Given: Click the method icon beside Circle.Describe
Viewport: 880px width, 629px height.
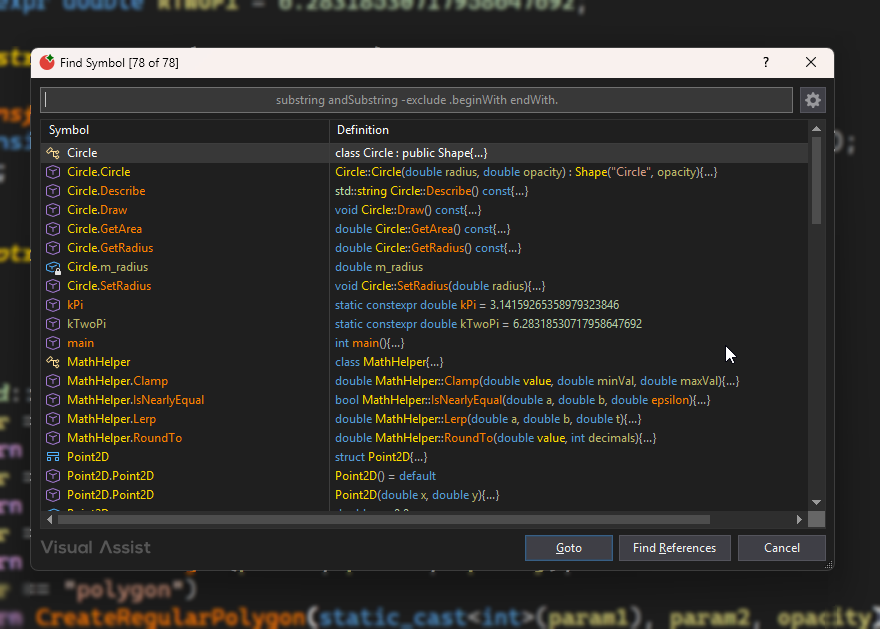Looking at the screenshot, I should point(53,191).
